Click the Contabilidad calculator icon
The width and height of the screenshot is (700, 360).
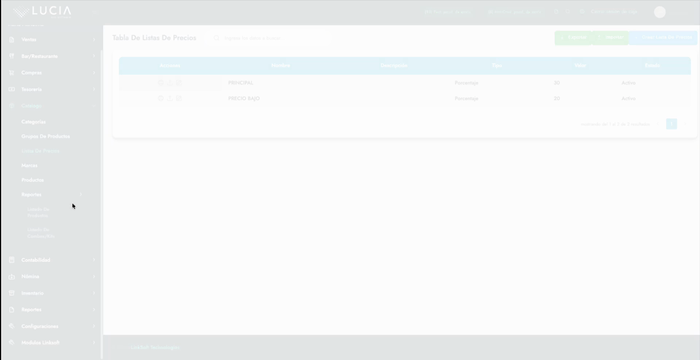pos(12,260)
